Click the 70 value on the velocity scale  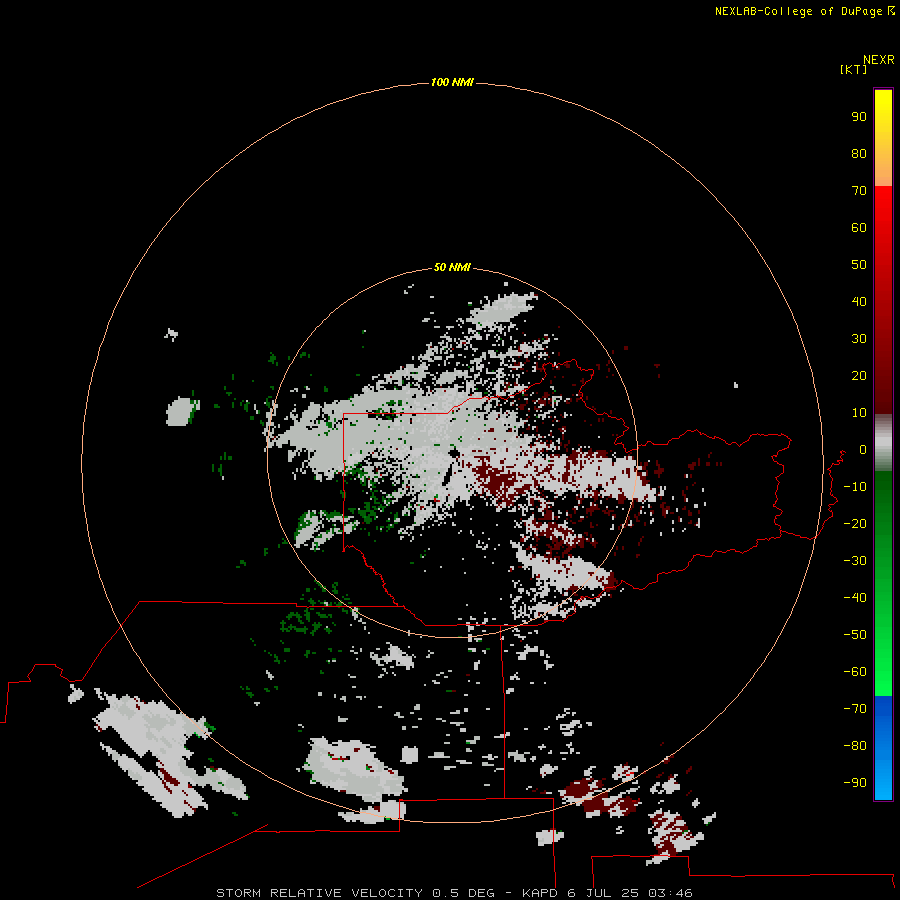tap(859, 191)
